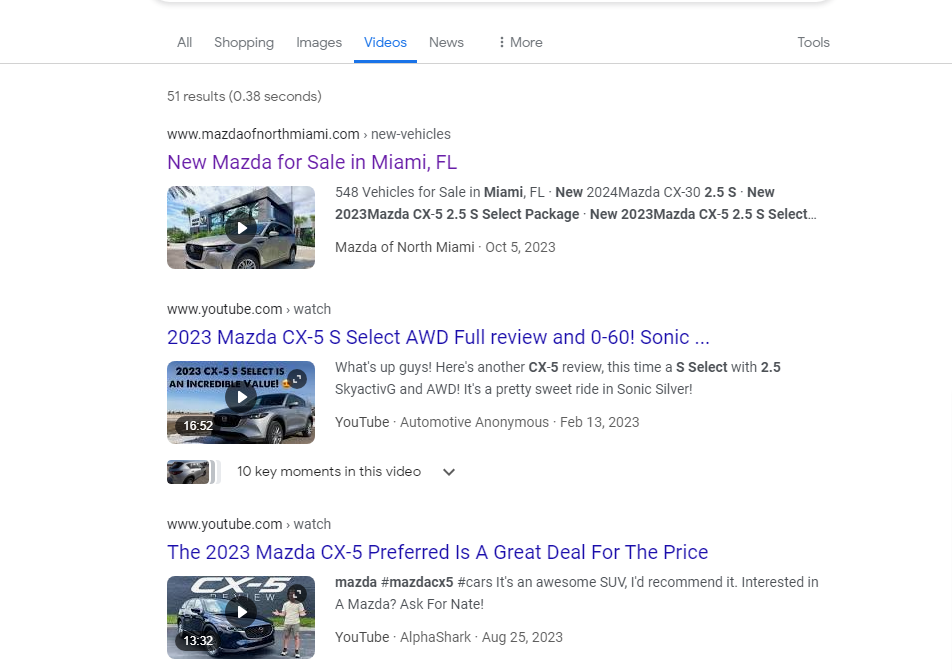The height and width of the screenshot is (671, 952).
Task: Click the youtube.com URL above the Preferred result
Action: pyautogui.click(x=249, y=524)
